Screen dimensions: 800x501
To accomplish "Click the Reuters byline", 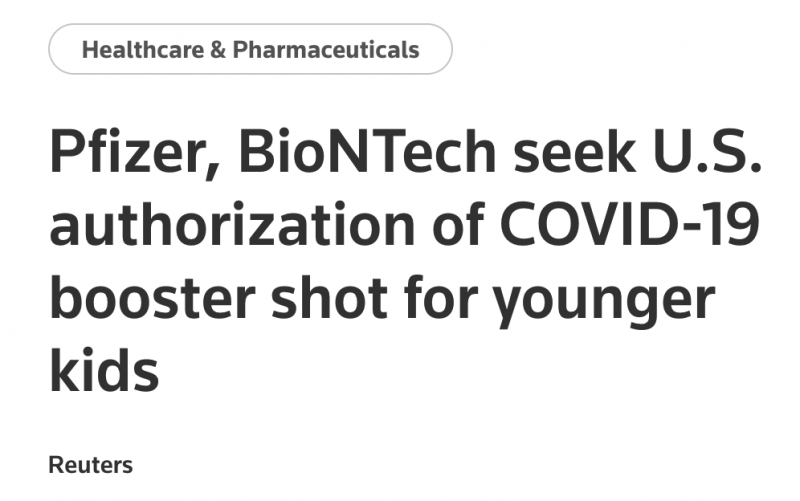I will click(x=90, y=465).
